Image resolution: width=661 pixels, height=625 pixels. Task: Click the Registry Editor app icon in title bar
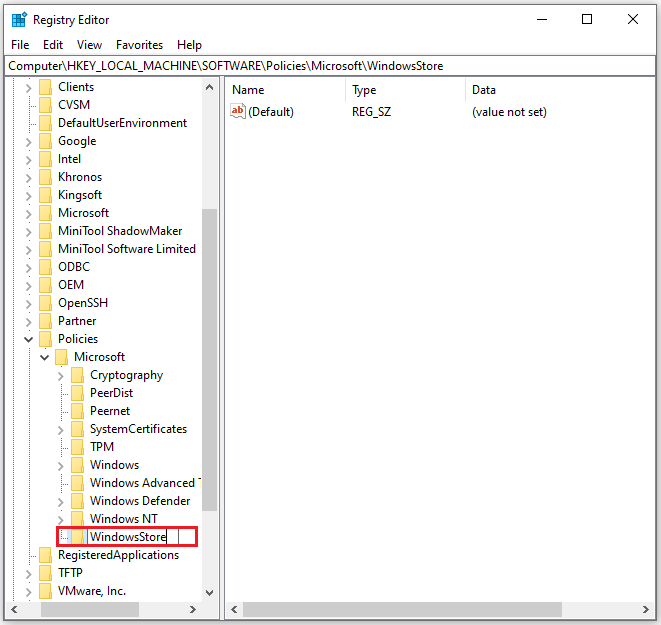click(19, 20)
